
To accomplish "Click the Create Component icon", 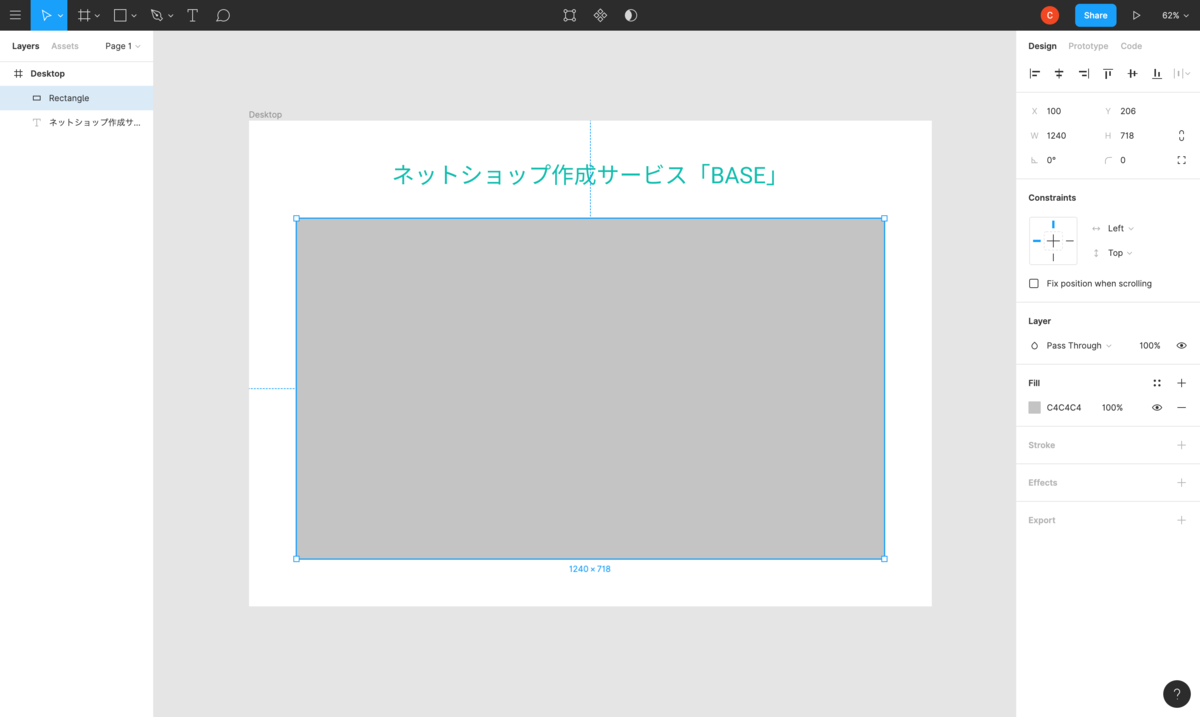I will (x=600, y=15).
